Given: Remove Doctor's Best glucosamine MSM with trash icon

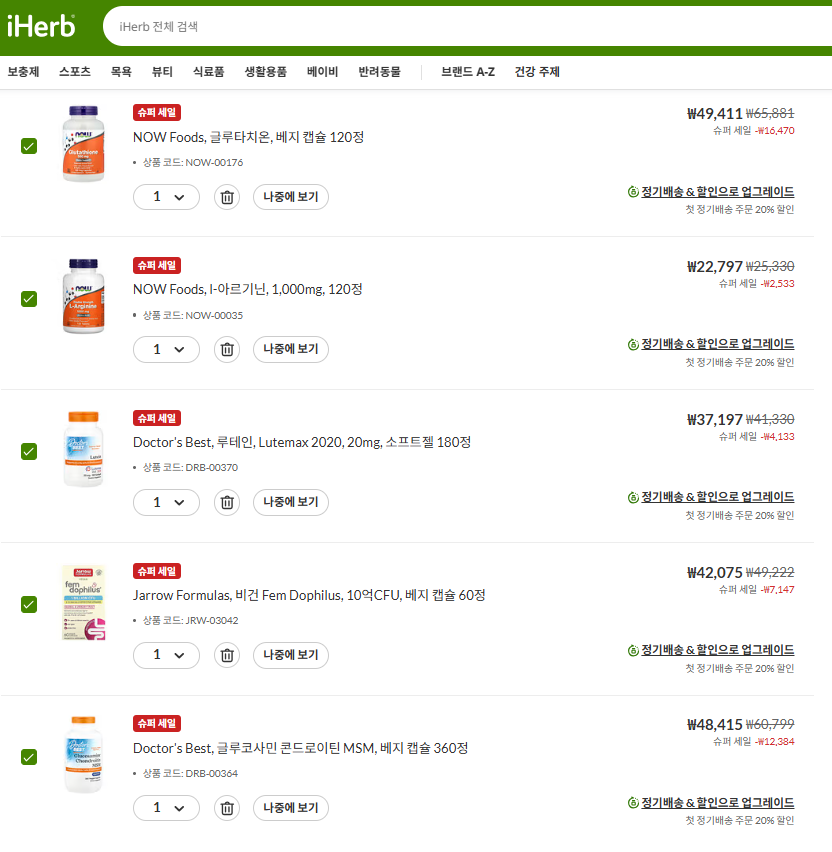Looking at the screenshot, I should (227, 808).
